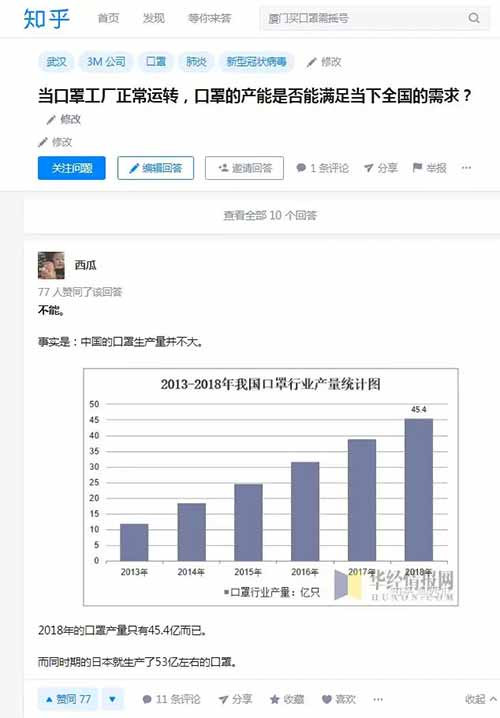
Task: Click the 编辑回答 button
Action: click(x=156, y=168)
